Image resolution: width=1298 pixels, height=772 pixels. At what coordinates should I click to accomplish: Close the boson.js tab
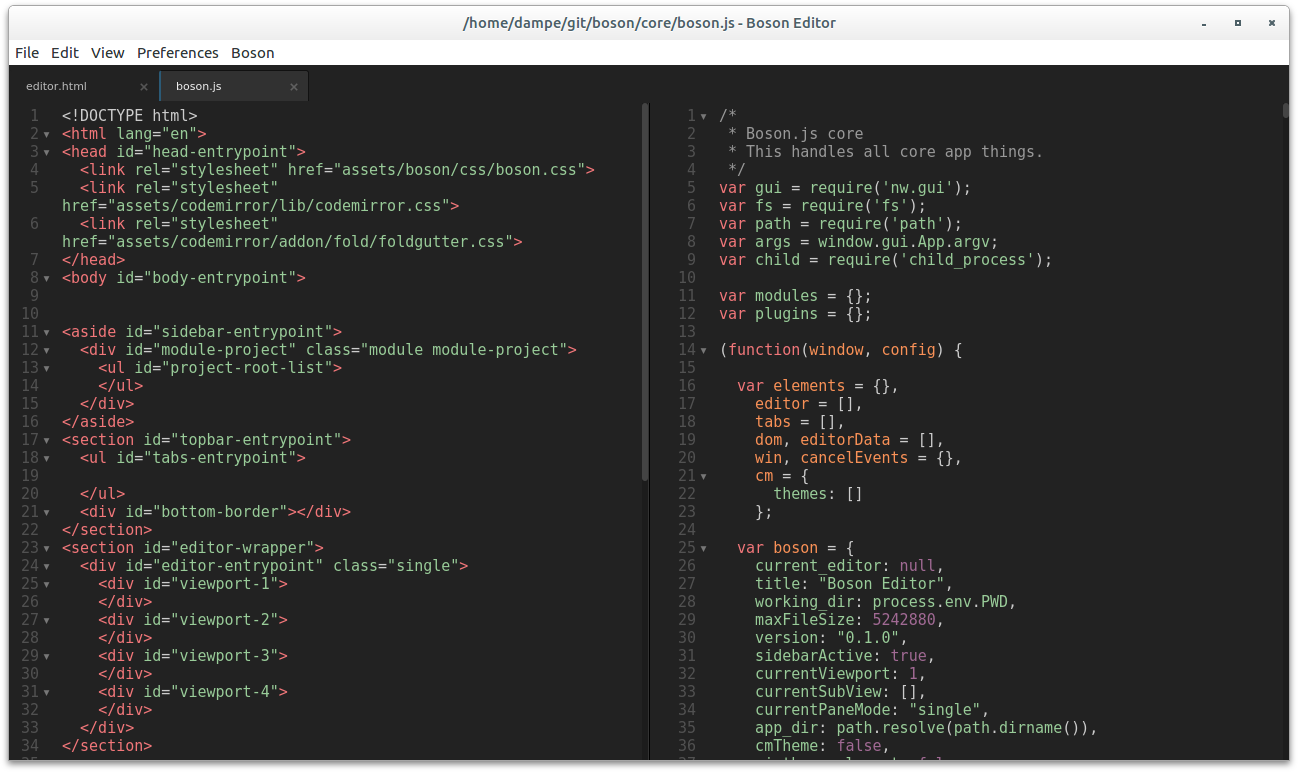coord(294,87)
